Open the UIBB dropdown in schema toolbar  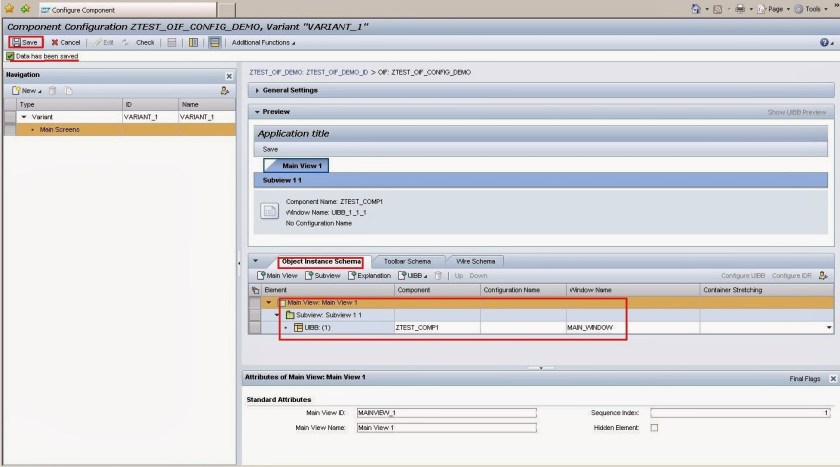click(412, 275)
